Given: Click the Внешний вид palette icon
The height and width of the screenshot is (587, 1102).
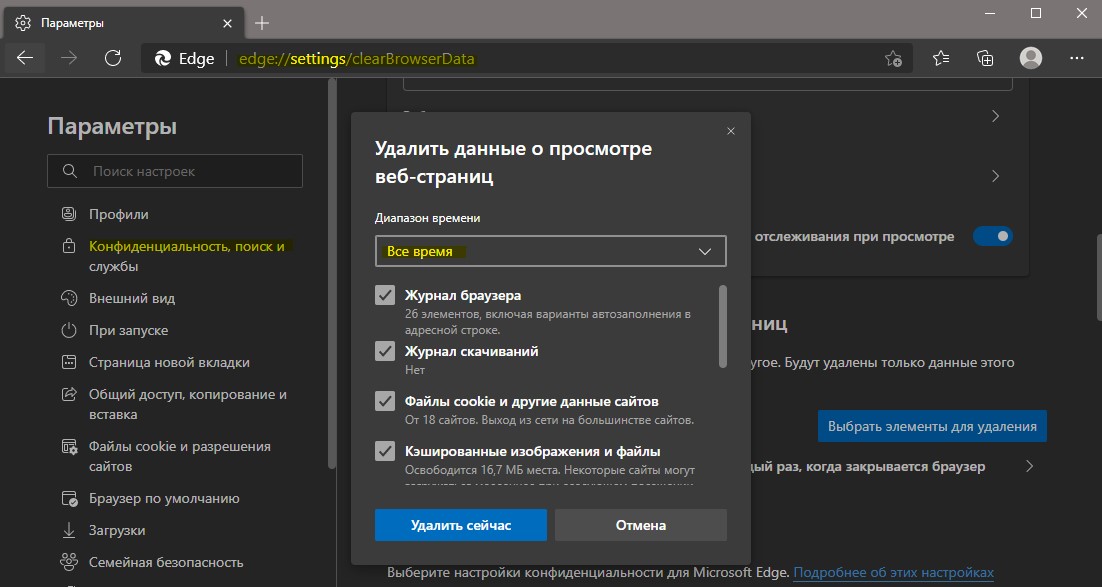Looking at the screenshot, I should [x=69, y=298].
